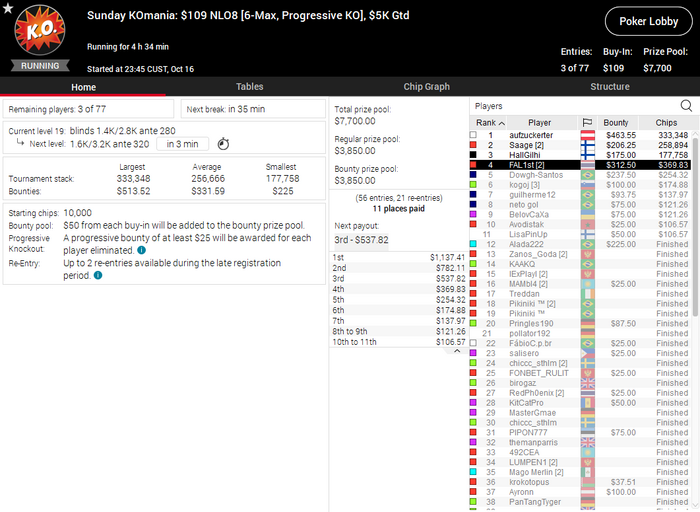Click Saage's country flag

pos(588,145)
